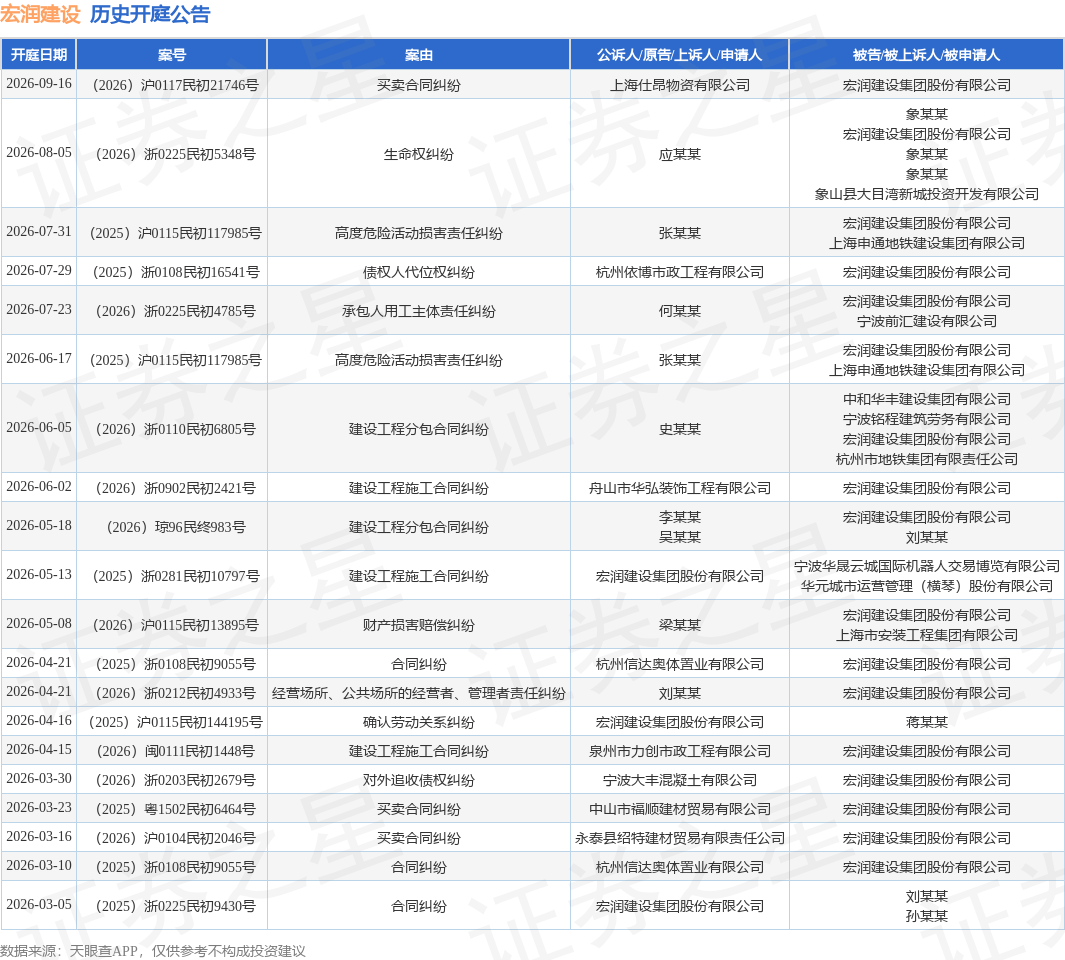Select the date cell 2026-03-05
The width and height of the screenshot is (1065, 960).
(x=39, y=904)
